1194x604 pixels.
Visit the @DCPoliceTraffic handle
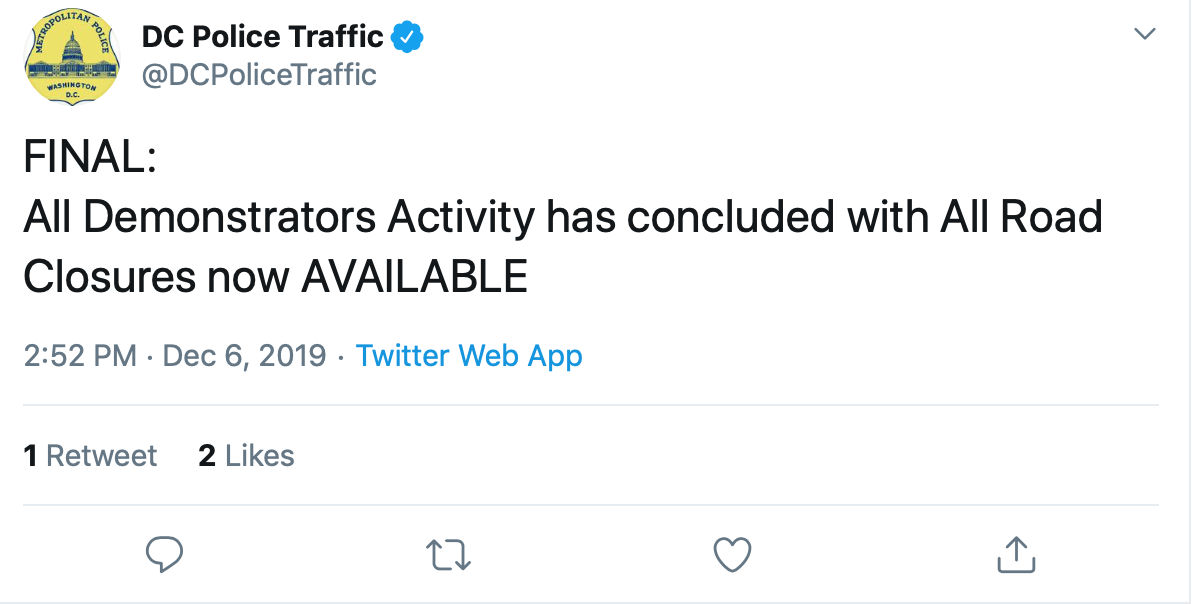pyautogui.click(x=259, y=75)
